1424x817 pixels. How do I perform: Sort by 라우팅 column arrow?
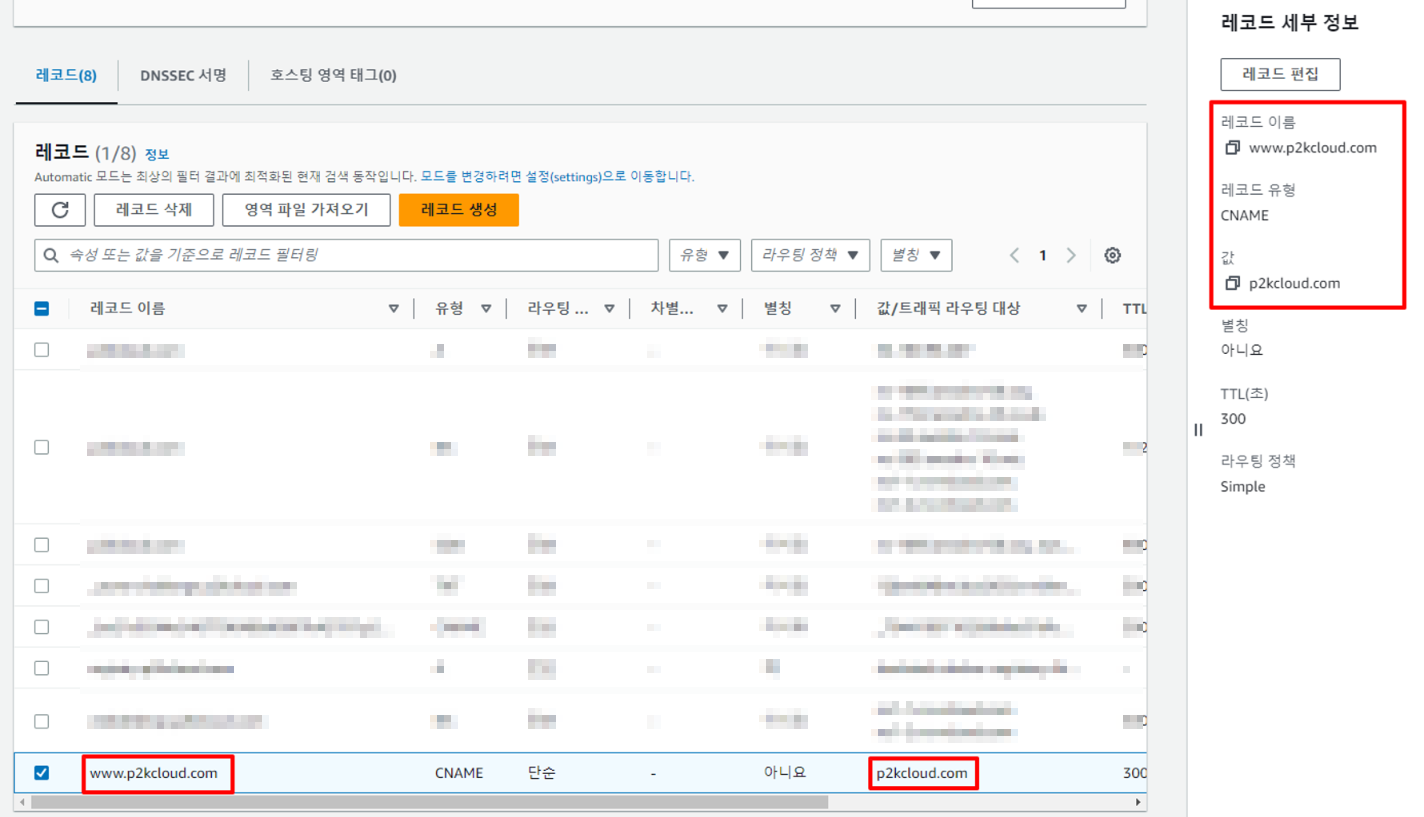(610, 309)
